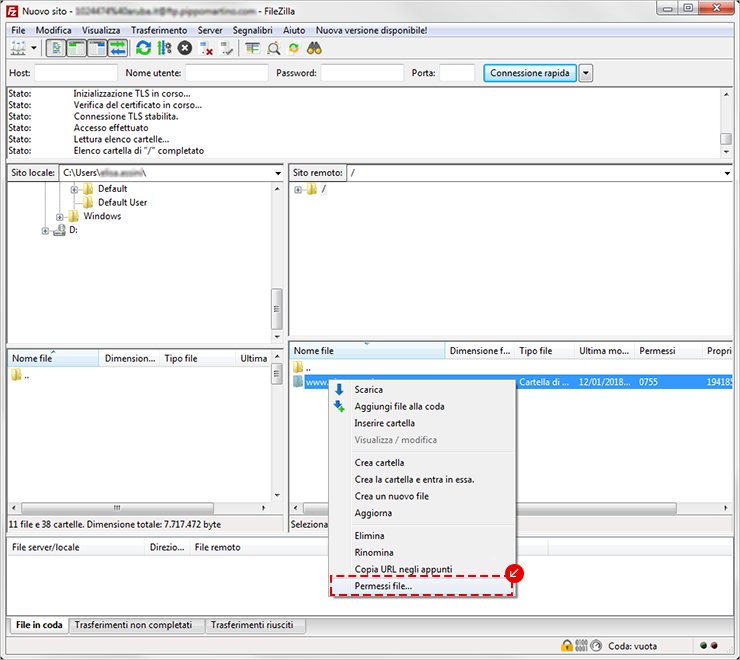The height and width of the screenshot is (660, 740).
Task: Focus the Porta field
Action: tap(457, 73)
